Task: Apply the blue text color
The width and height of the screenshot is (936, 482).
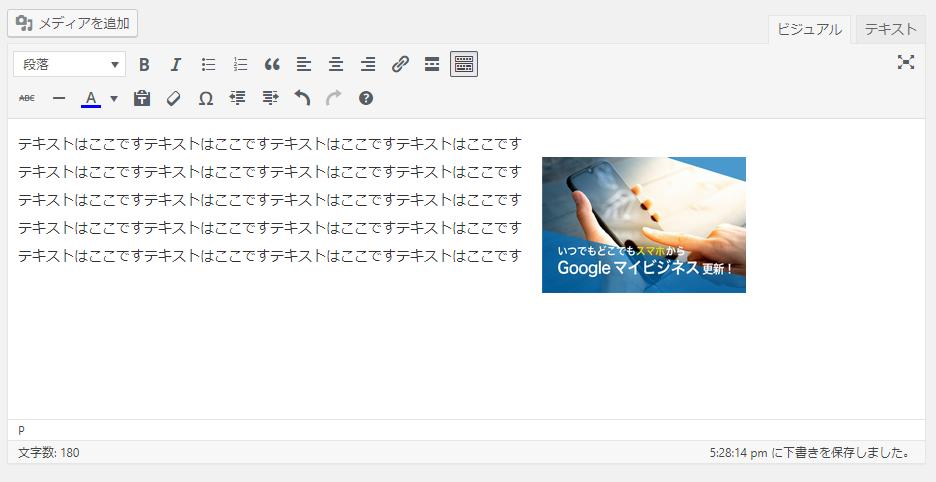Action: pos(91,98)
